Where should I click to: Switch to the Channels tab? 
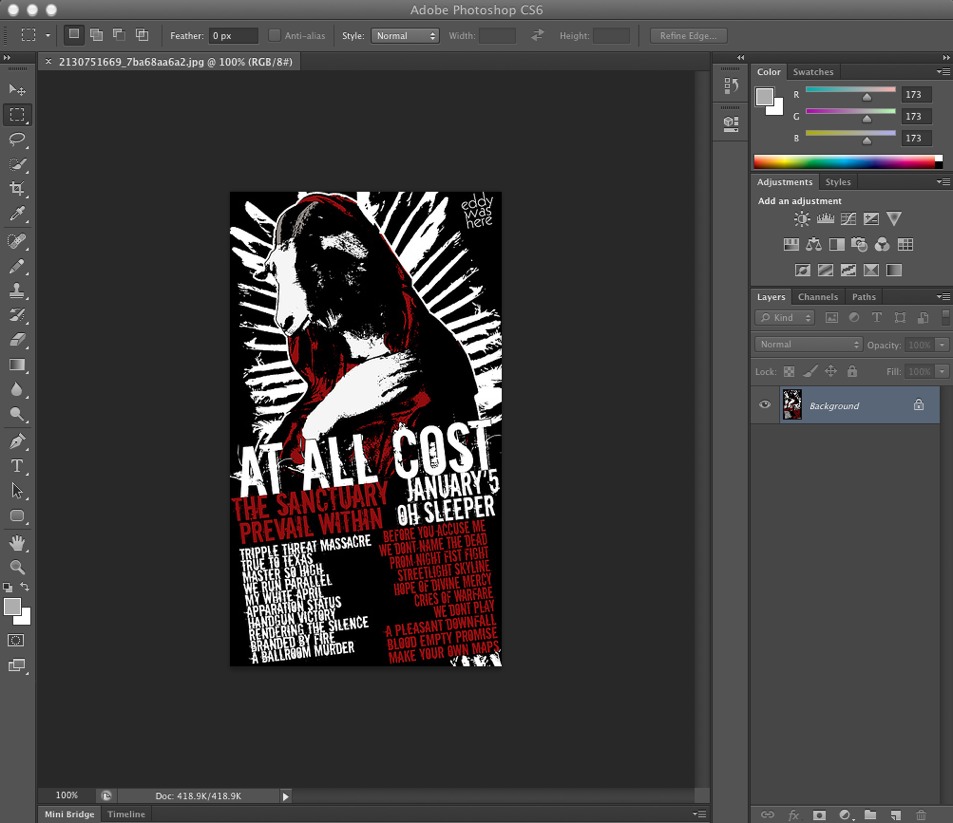(x=817, y=297)
